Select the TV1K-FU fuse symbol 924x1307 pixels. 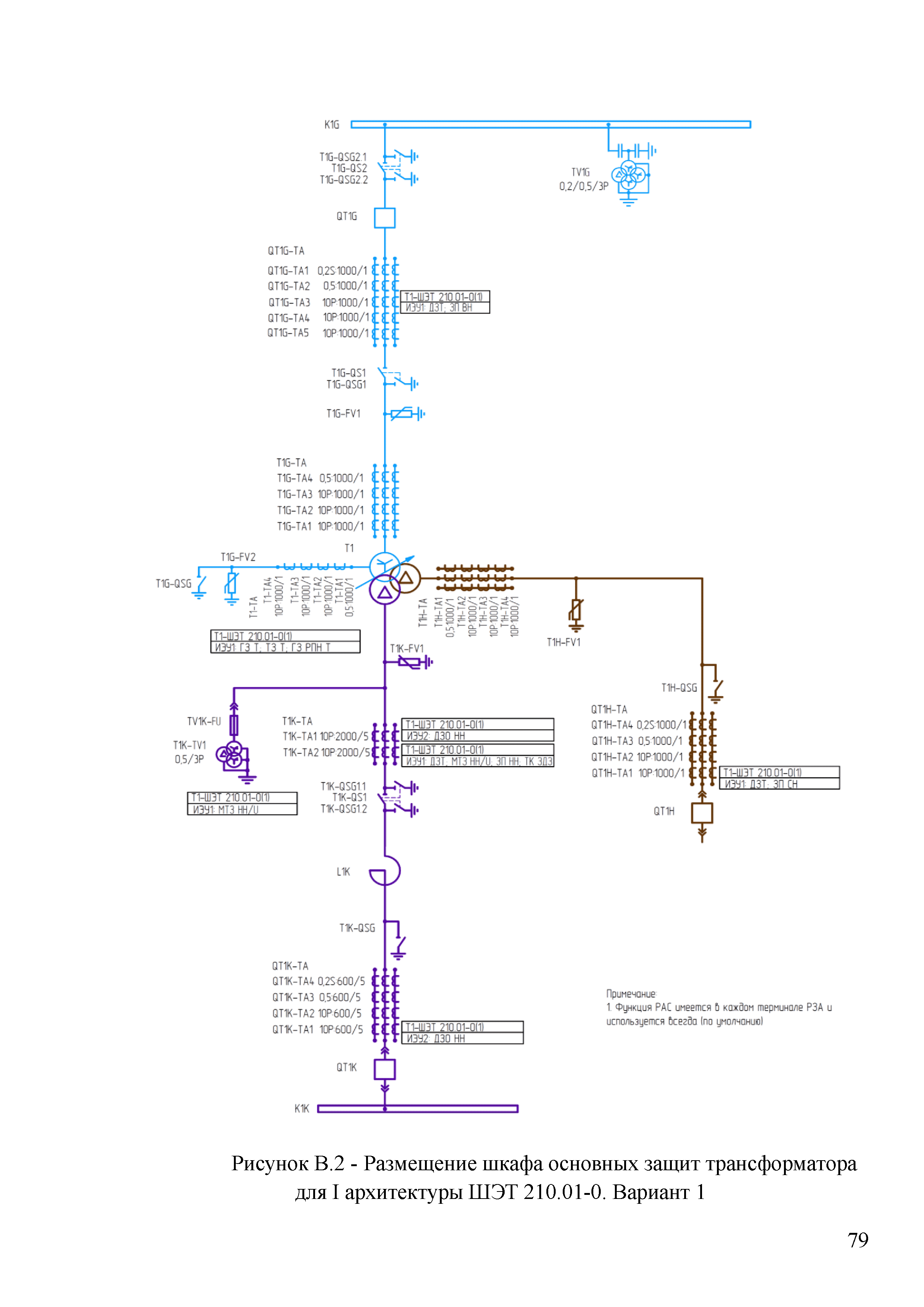tap(234, 725)
